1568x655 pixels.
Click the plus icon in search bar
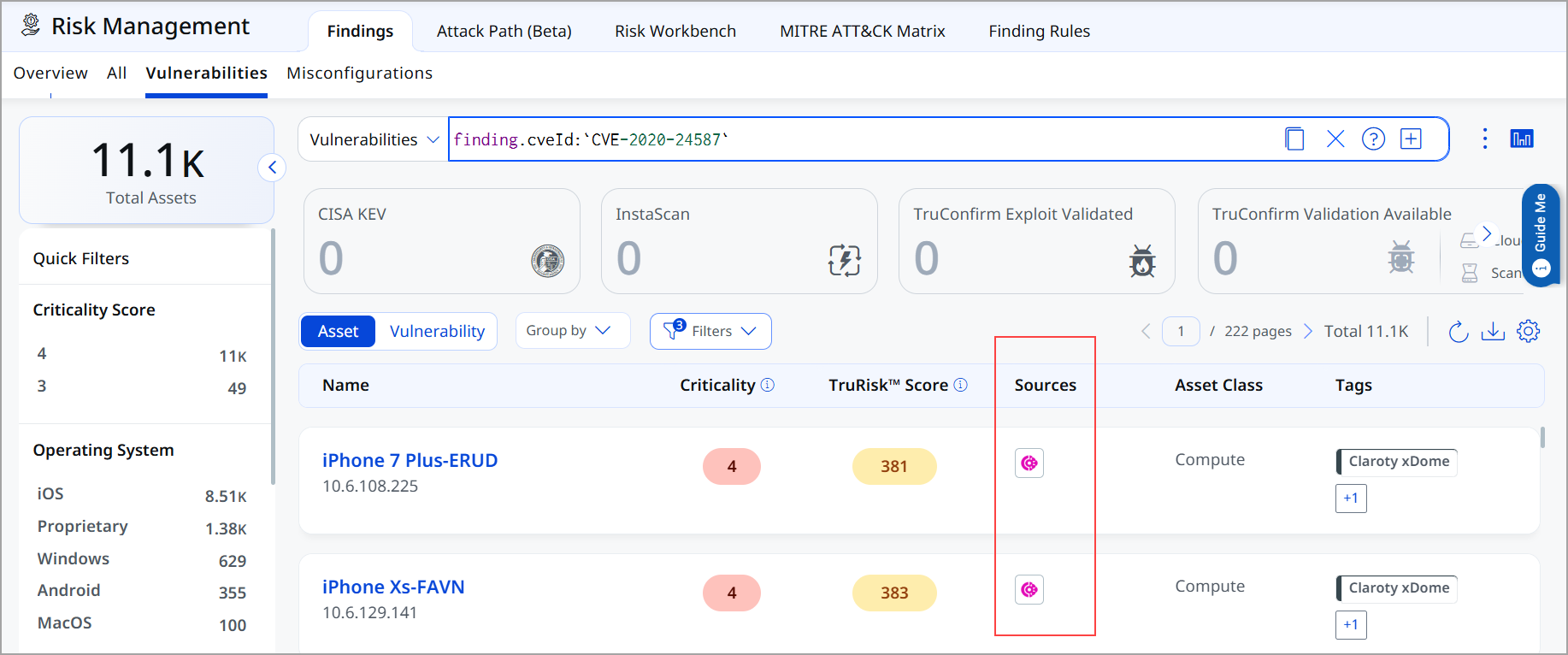tap(1411, 139)
